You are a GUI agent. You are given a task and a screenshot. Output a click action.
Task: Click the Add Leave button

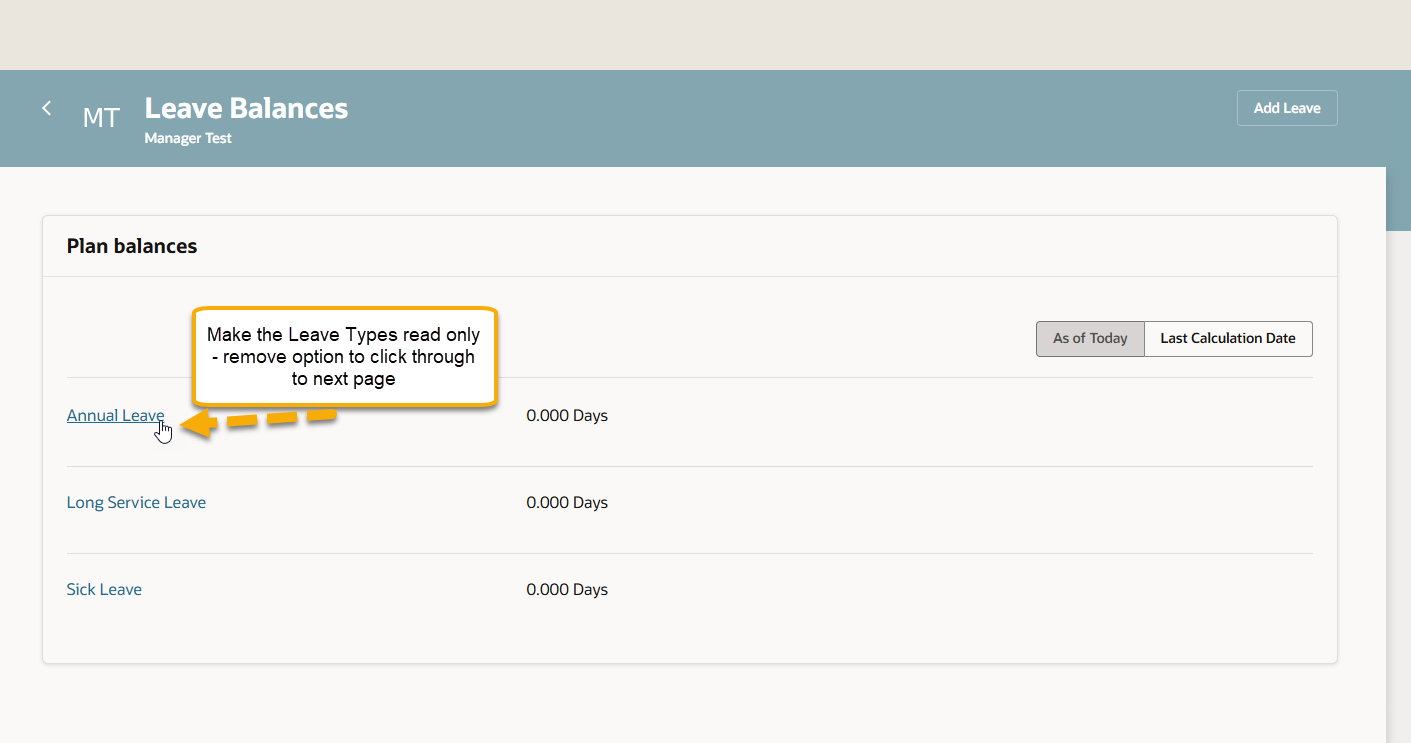[x=1287, y=108]
